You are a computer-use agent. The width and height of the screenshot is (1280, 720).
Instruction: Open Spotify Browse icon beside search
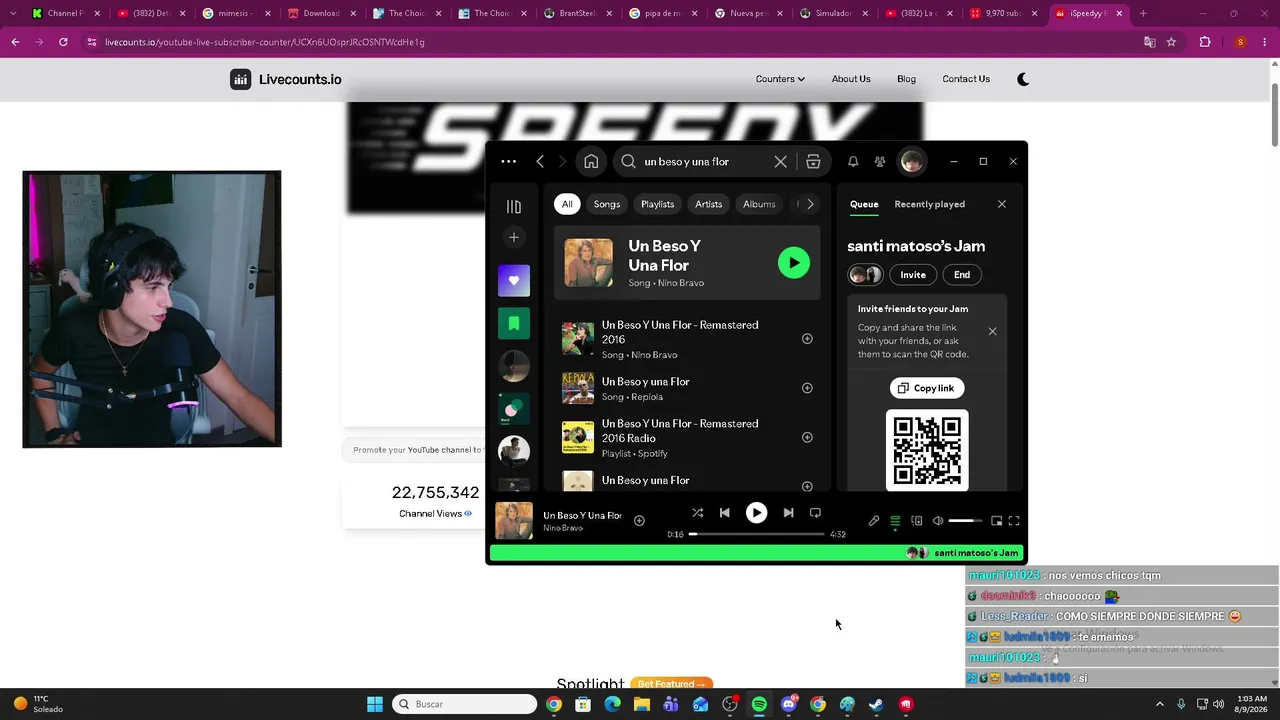[813, 161]
